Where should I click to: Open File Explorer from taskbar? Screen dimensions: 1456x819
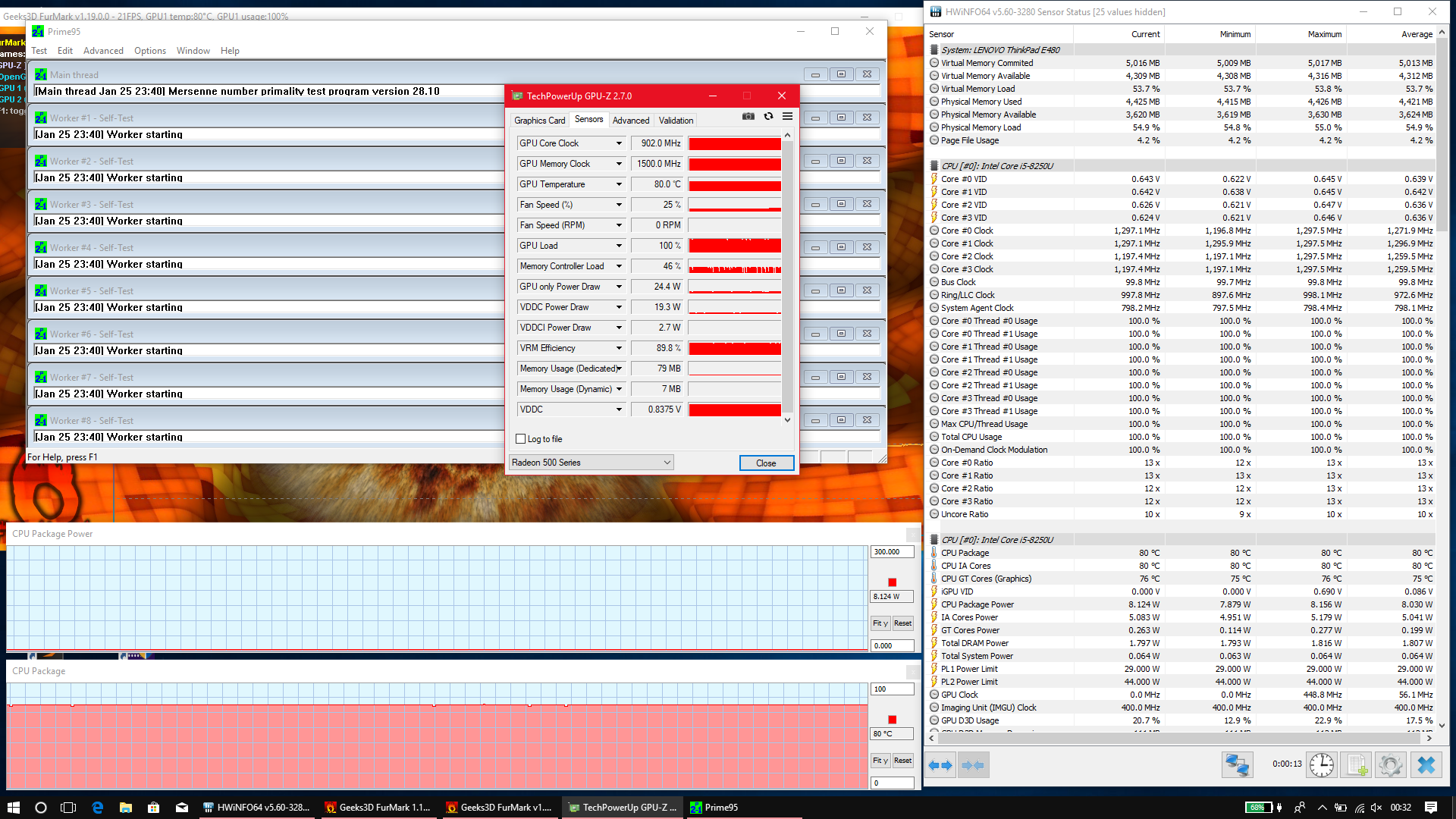(126, 808)
